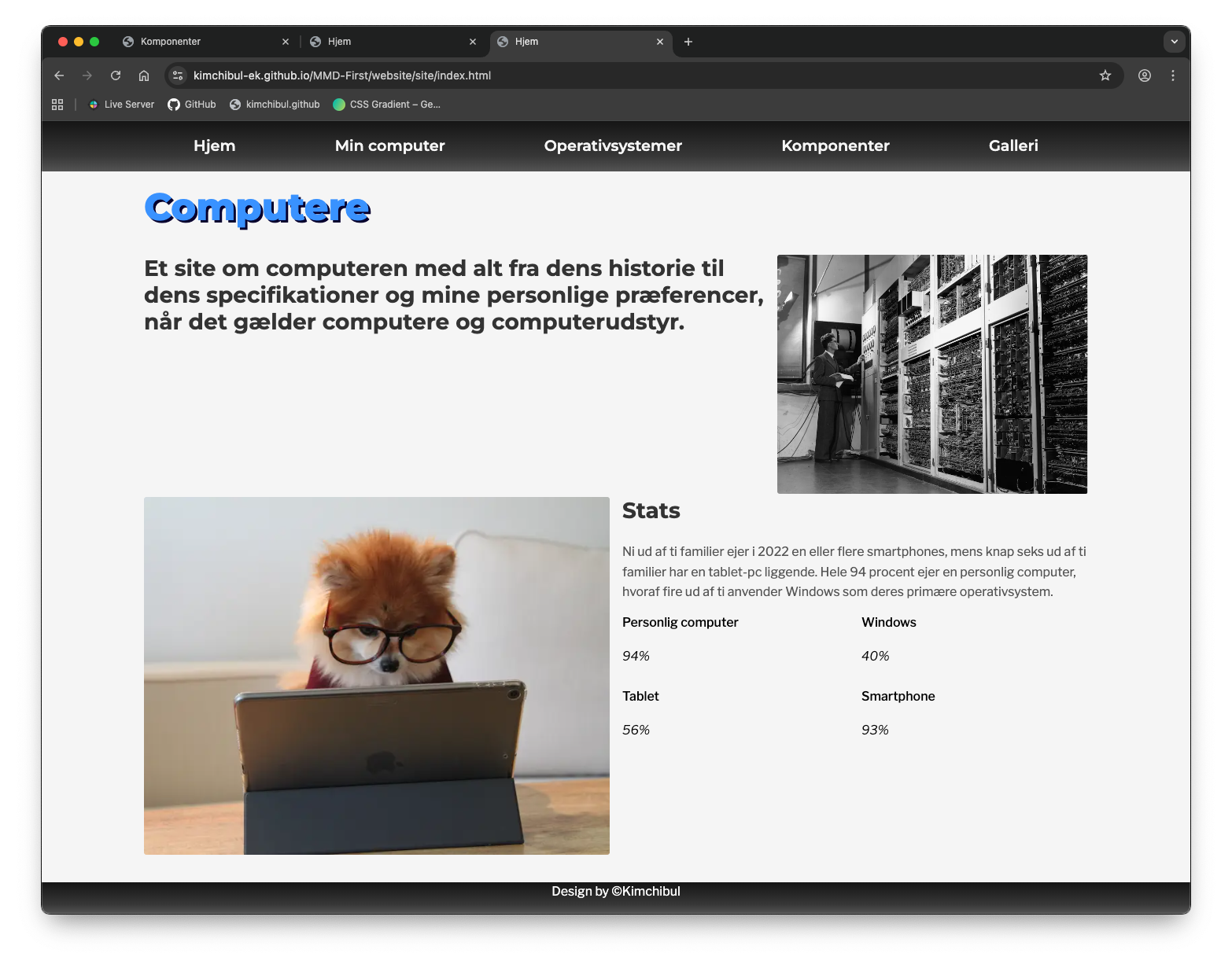The height and width of the screenshot is (968, 1232).
Task: Open the Min computer page
Action: pyautogui.click(x=389, y=145)
